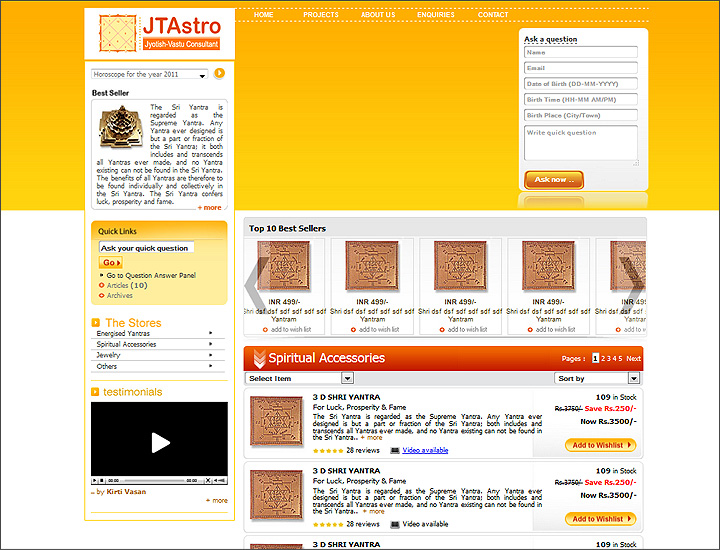Open the testimonials more link
720x550 pixels.
point(217,500)
